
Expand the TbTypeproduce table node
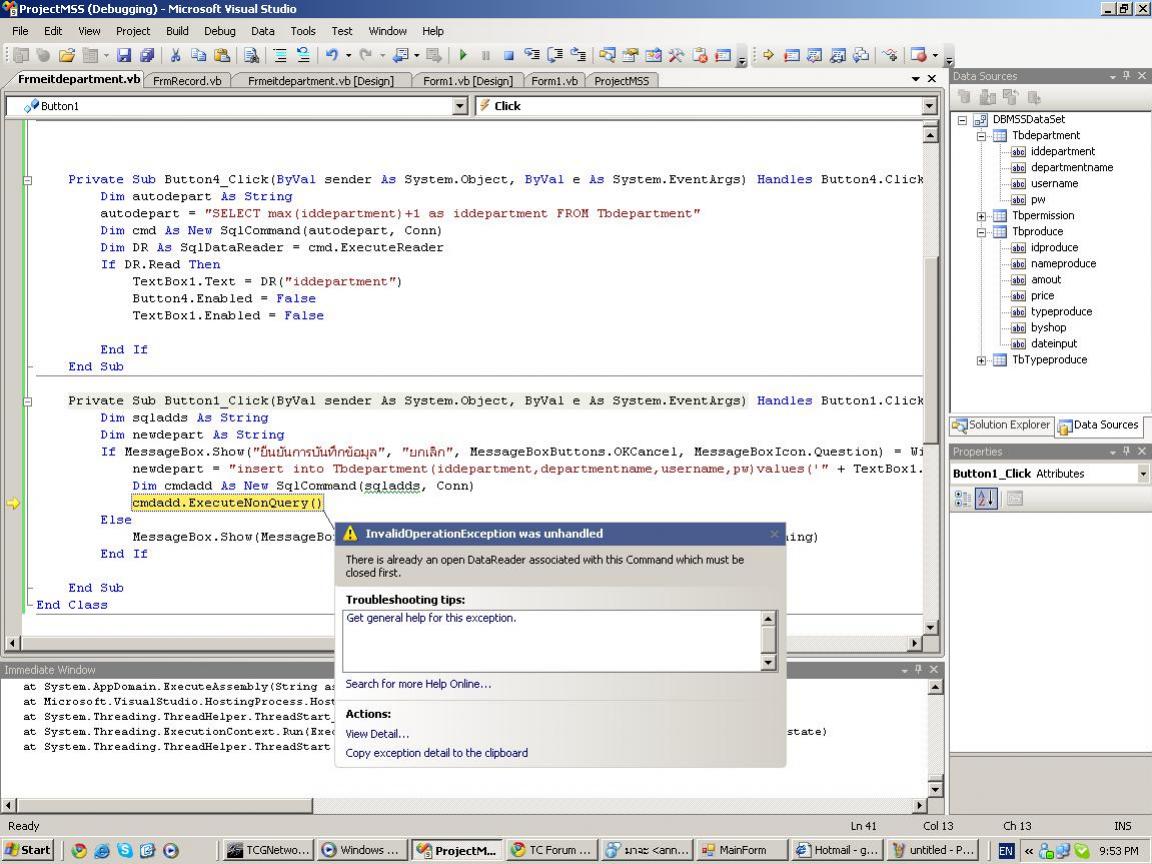[981, 360]
